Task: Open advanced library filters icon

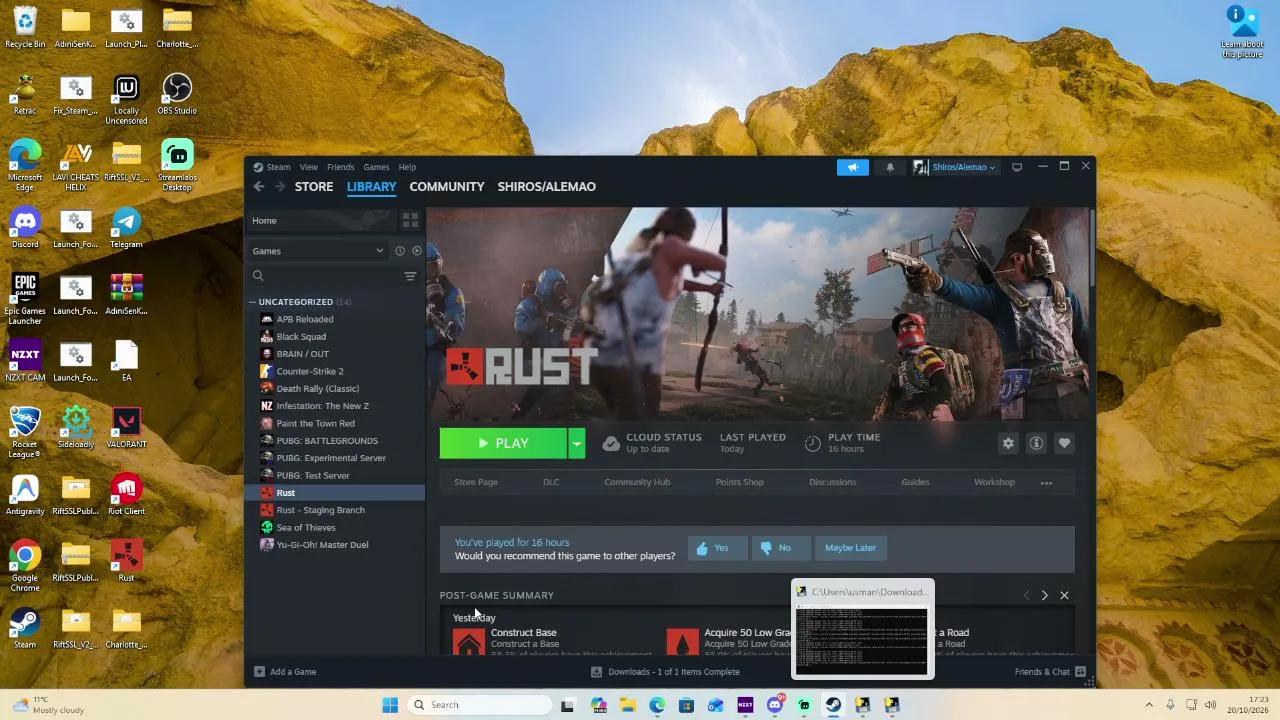Action: point(410,276)
